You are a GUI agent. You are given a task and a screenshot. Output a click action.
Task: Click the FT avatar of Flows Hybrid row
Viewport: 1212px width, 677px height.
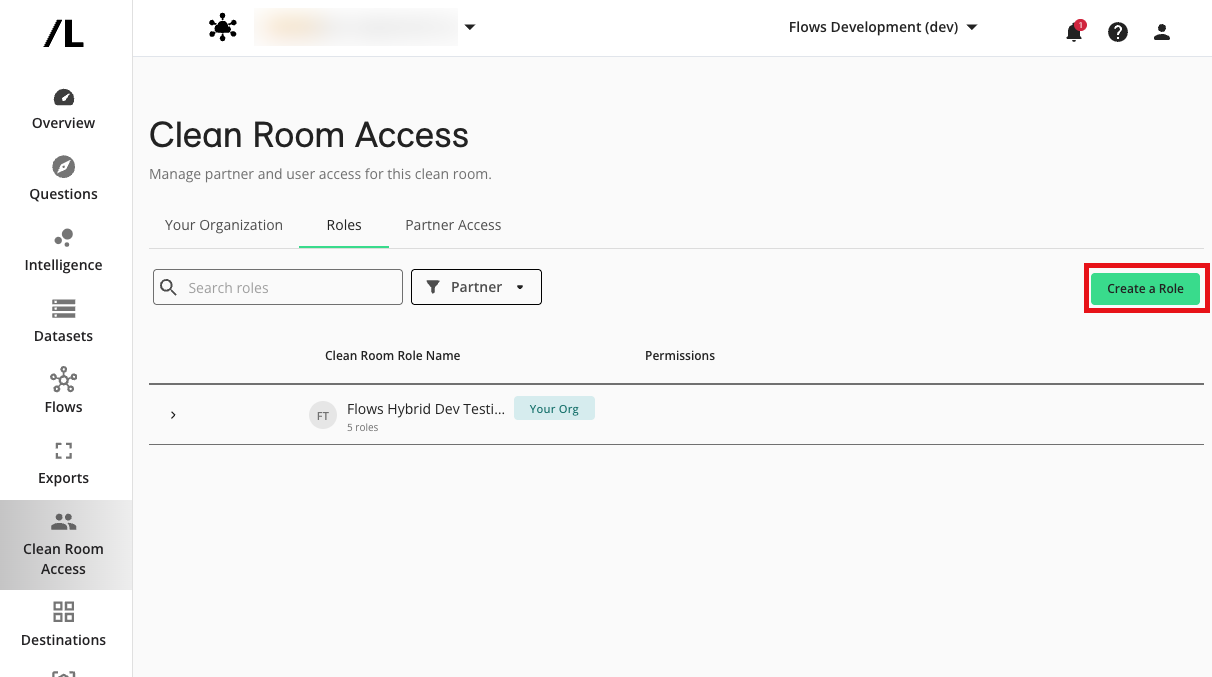click(x=322, y=415)
